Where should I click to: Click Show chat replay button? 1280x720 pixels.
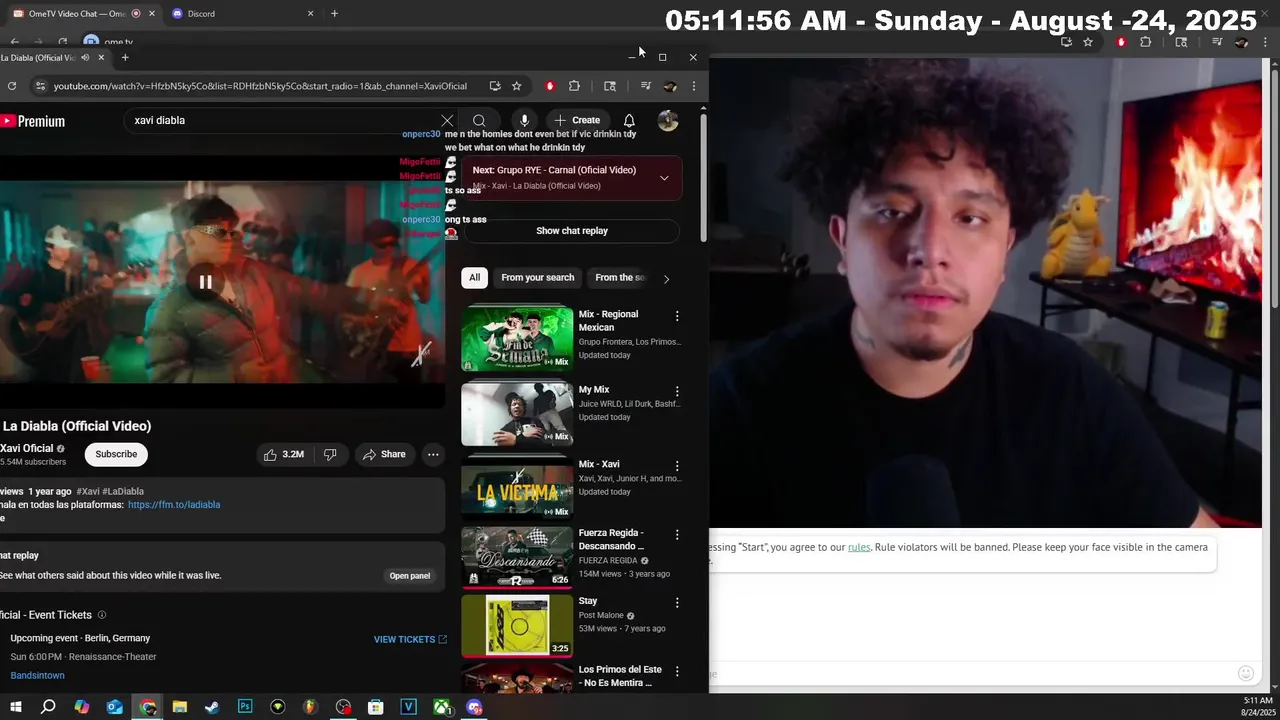pyautogui.click(x=572, y=231)
